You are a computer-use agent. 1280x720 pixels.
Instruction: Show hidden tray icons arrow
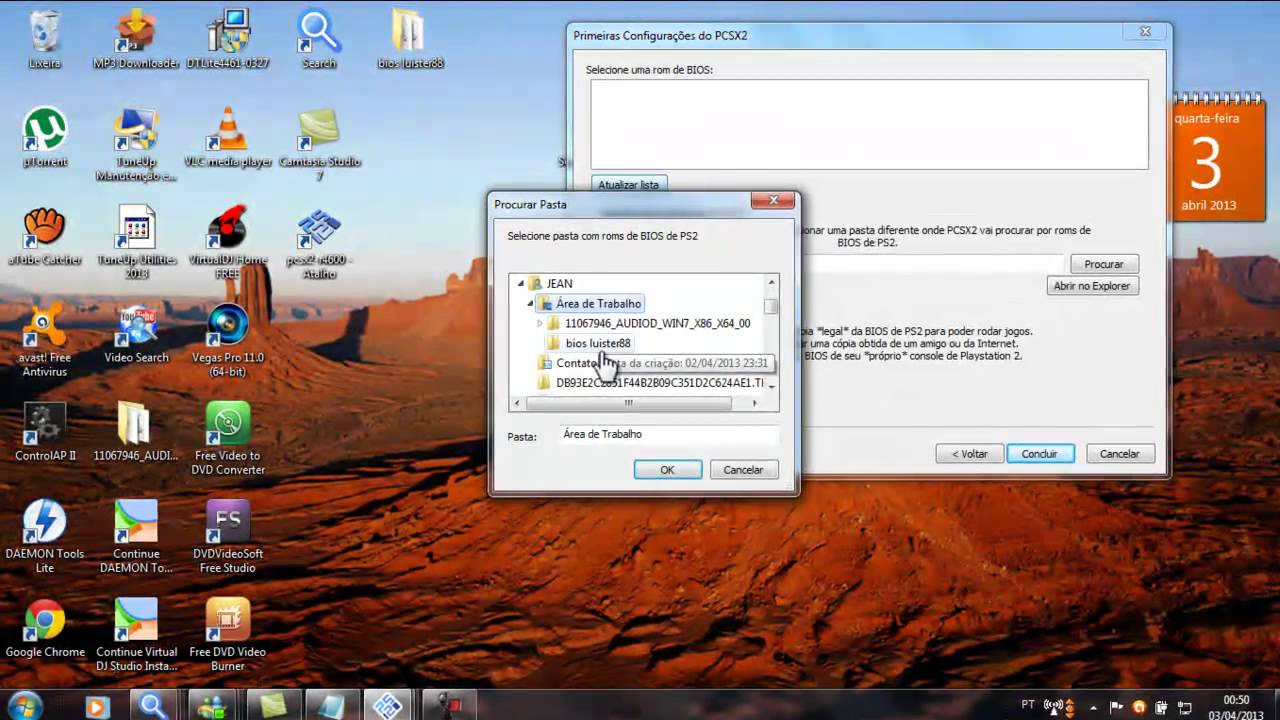(x=1095, y=706)
